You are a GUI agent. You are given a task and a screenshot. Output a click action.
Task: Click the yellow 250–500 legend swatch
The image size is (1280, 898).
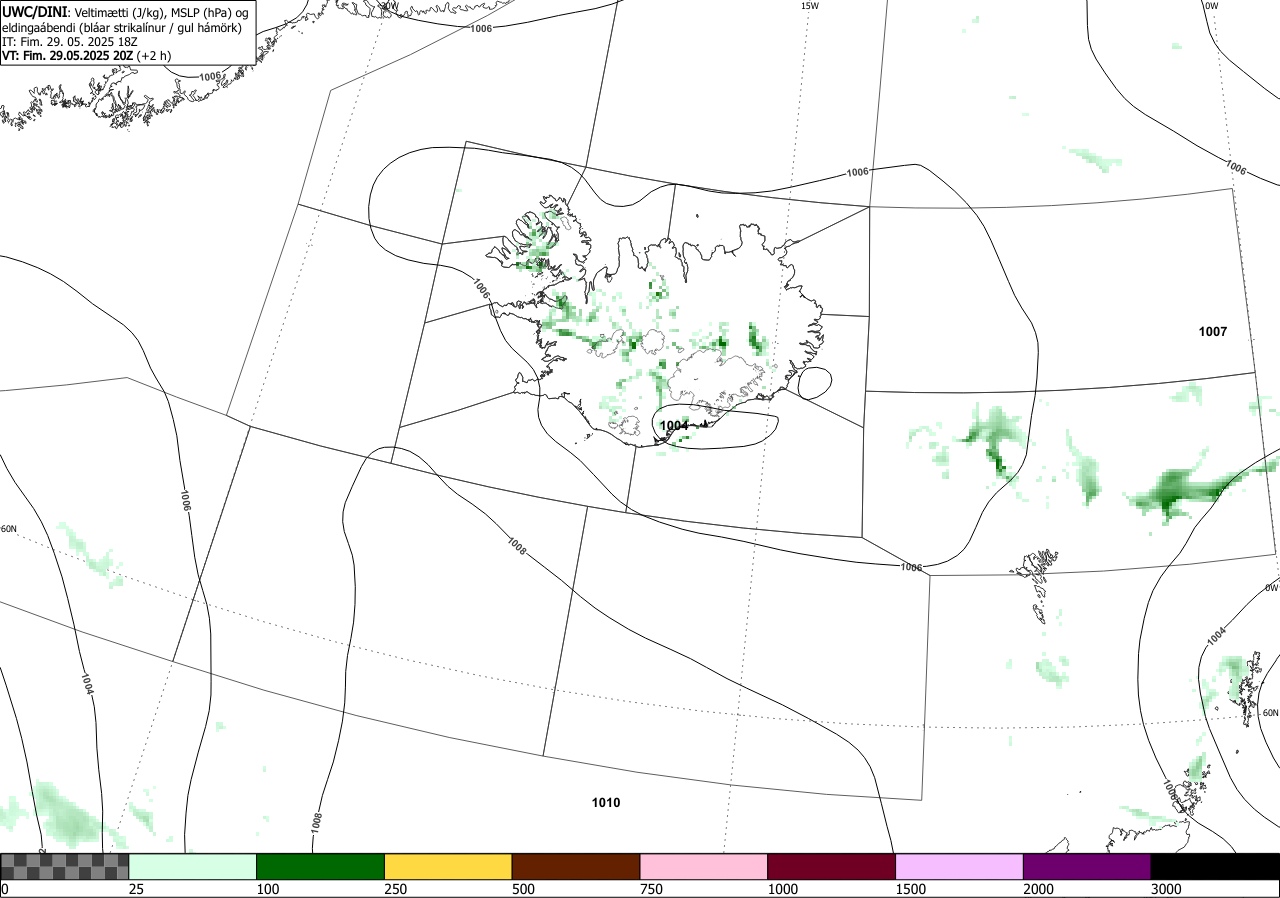(x=448, y=866)
